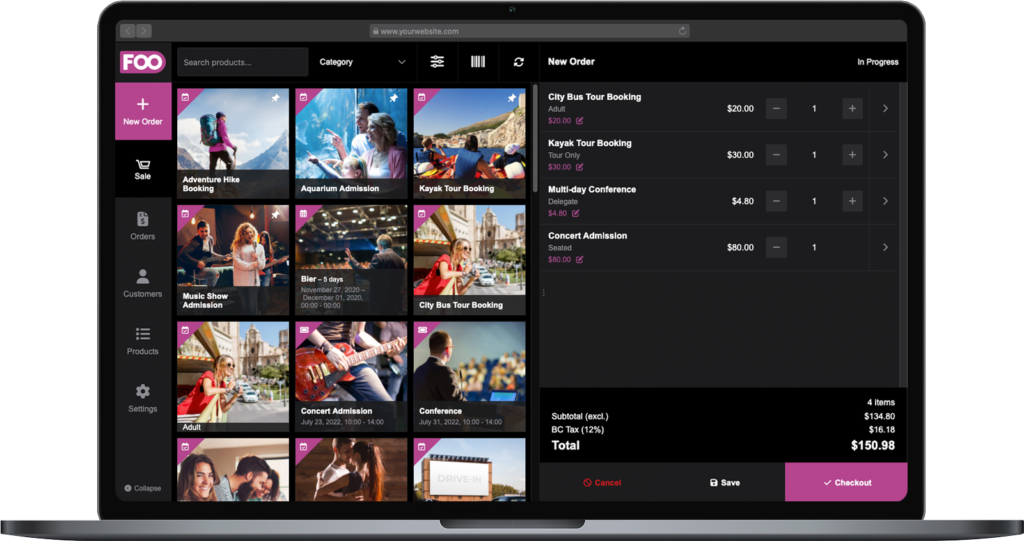Screen dimensions: 1024x541
Task: Open the Sale section
Action: (x=143, y=169)
